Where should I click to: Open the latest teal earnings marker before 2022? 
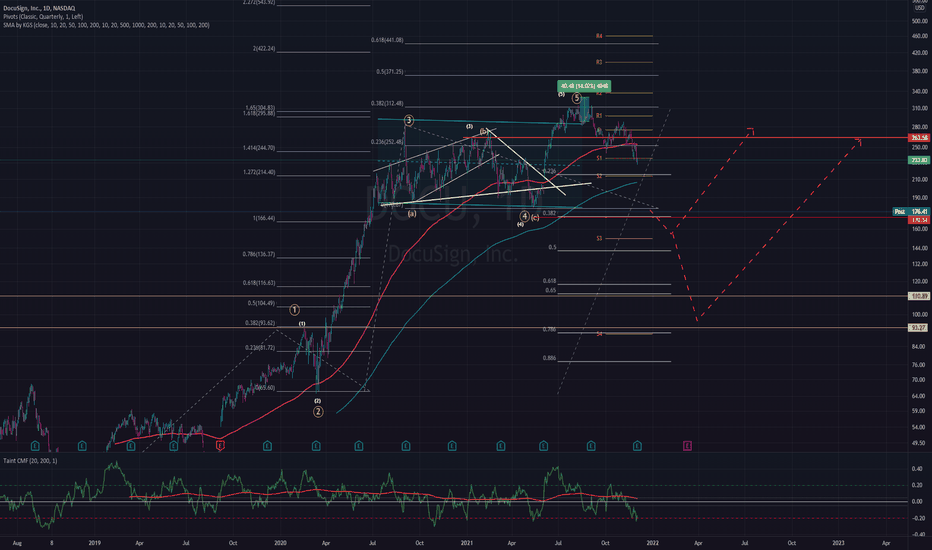(637, 445)
